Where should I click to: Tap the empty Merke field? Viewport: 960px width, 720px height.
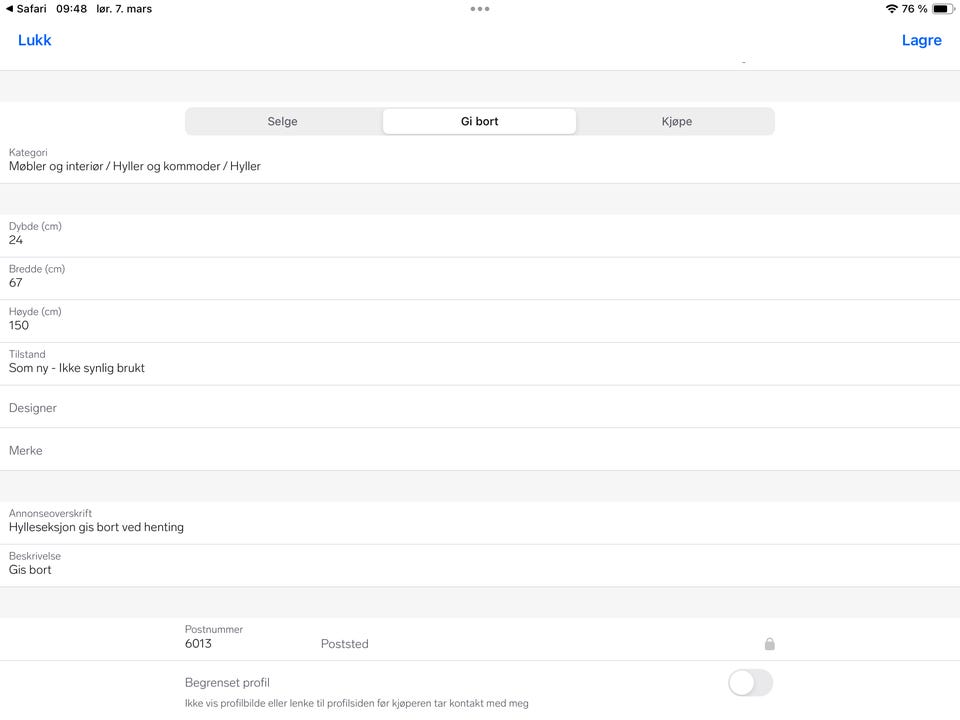(x=480, y=449)
